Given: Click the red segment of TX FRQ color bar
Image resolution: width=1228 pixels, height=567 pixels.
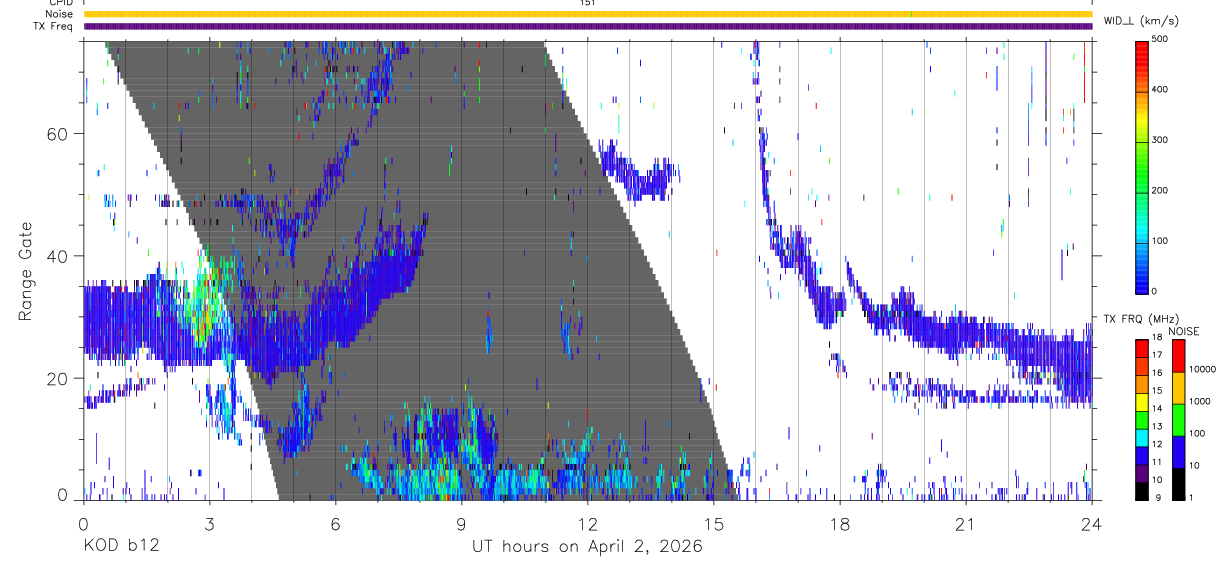Looking at the screenshot, I should coord(1141,349).
